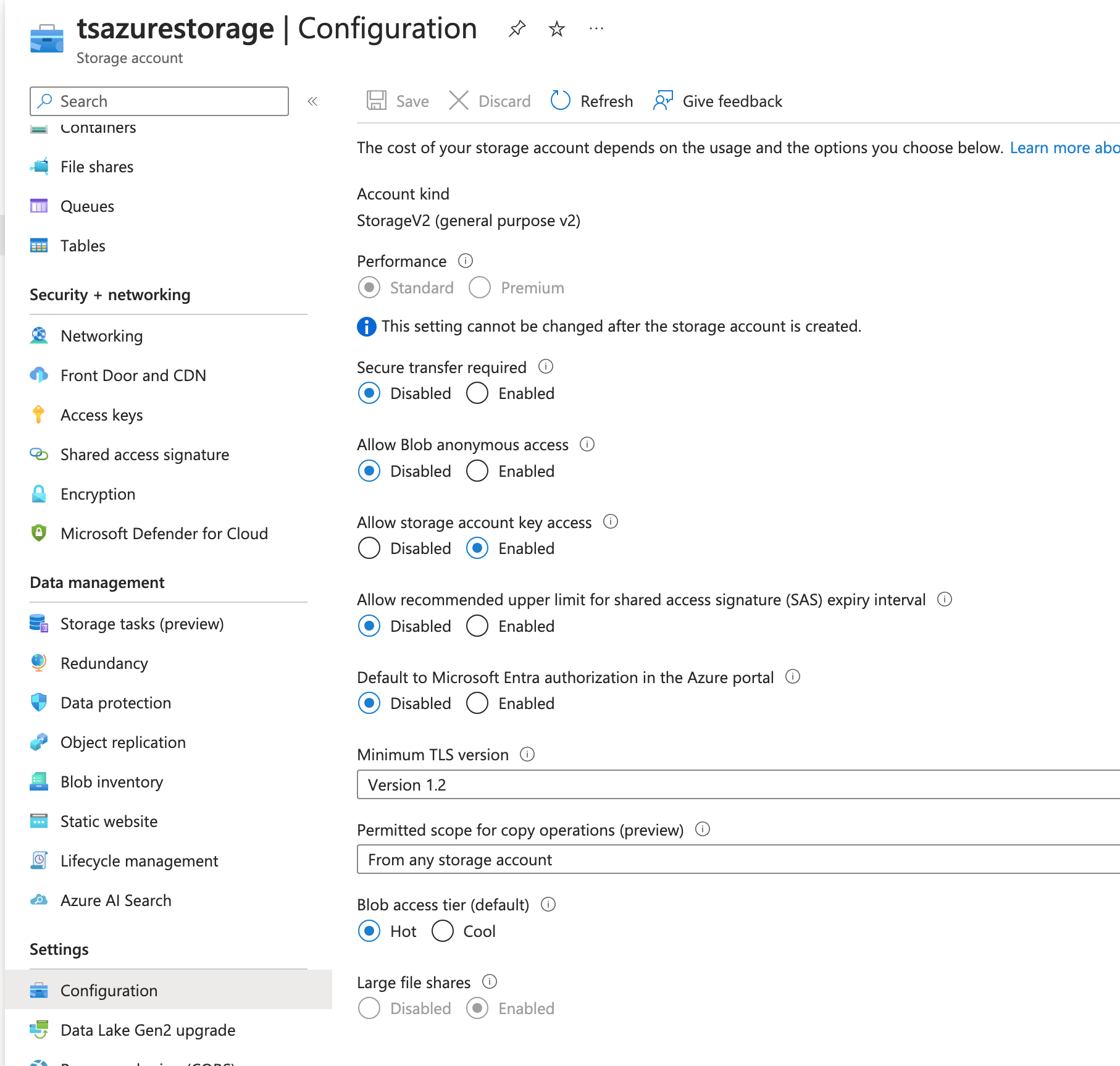Select Premium performance option

[480, 287]
